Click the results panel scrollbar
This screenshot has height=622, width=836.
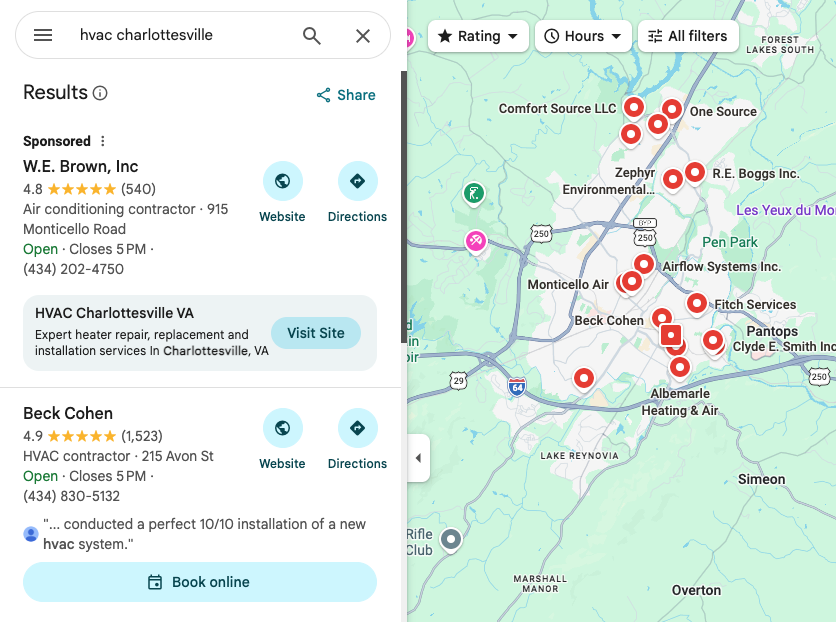click(x=404, y=207)
